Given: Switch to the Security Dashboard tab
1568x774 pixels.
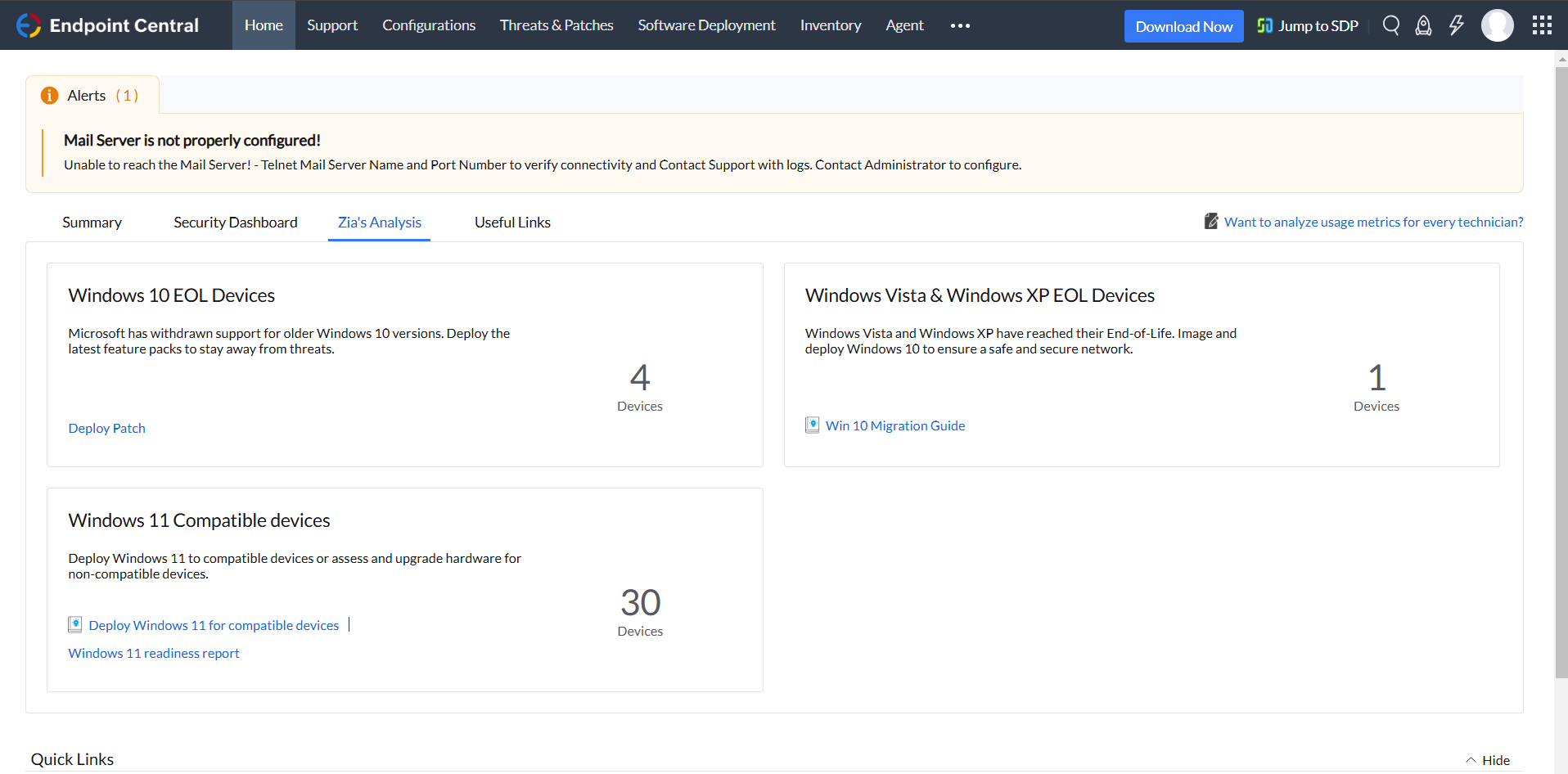Looking at the screenshot, I should click(236, 223).
